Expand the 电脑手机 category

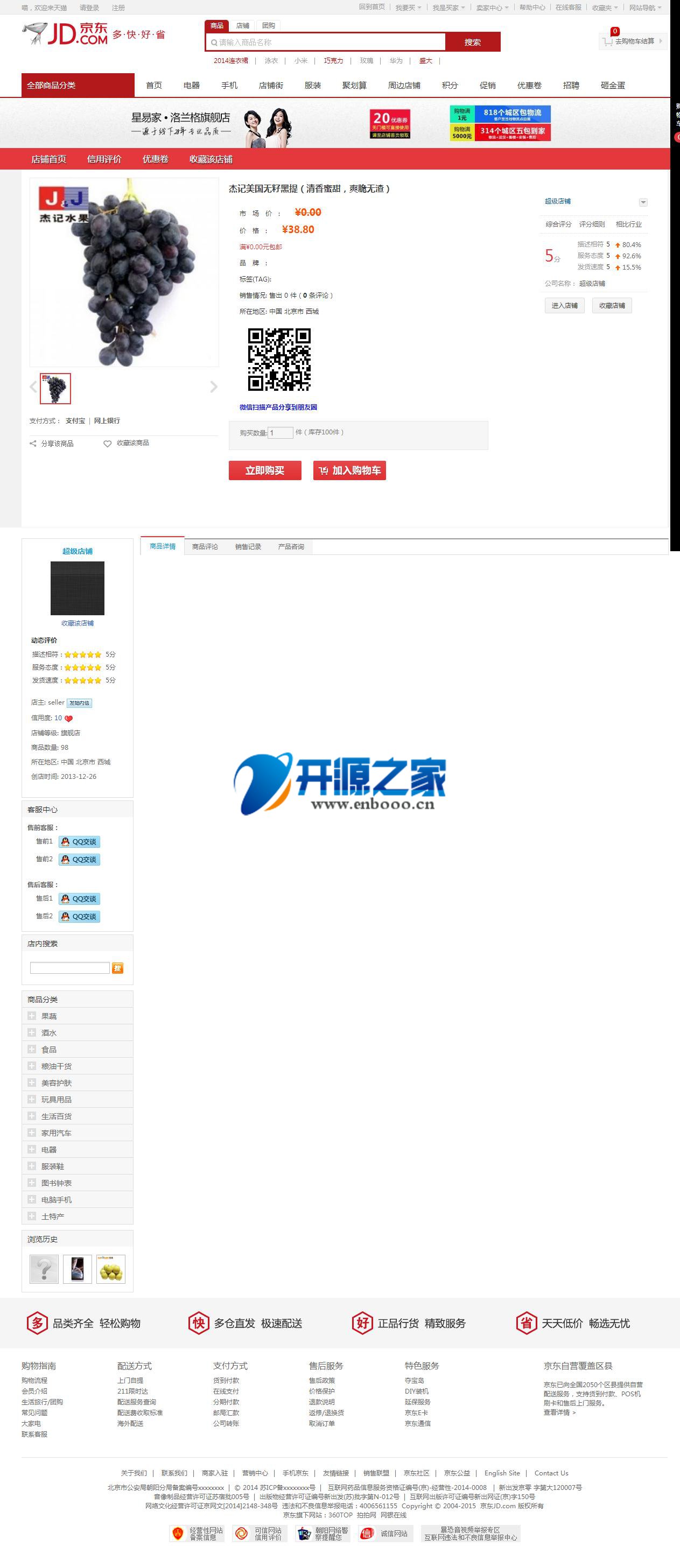(32, 1199)
